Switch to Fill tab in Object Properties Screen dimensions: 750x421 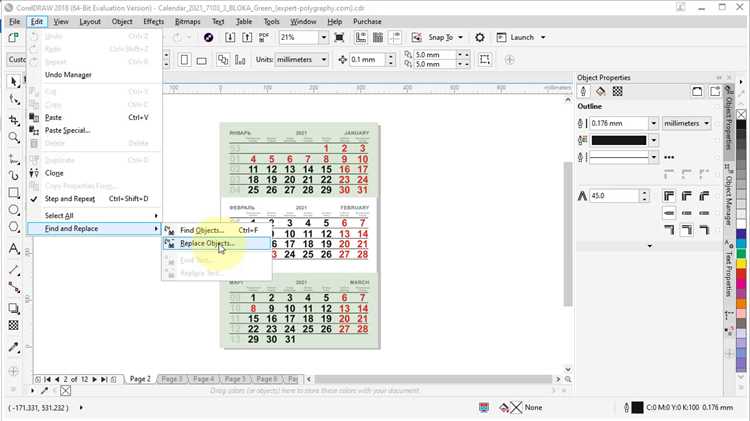[600, 91]
